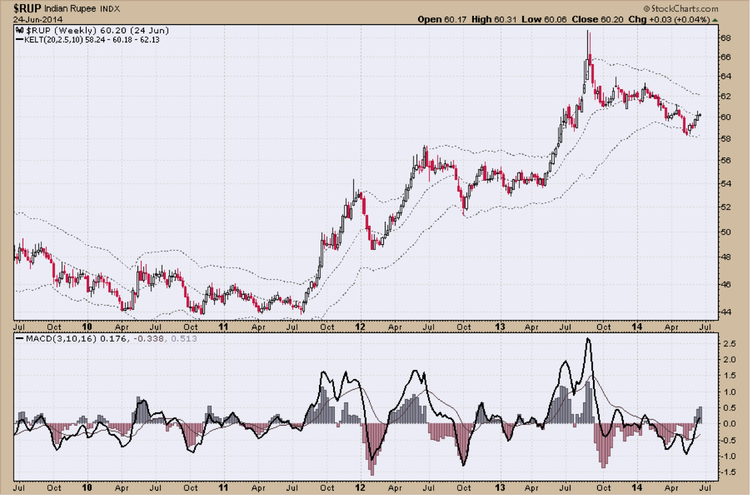This screenshot has width=750, height=495.
Task: Click the 'Chg +0.03 (+0.04%)' value
Action: tap(669, 20)
